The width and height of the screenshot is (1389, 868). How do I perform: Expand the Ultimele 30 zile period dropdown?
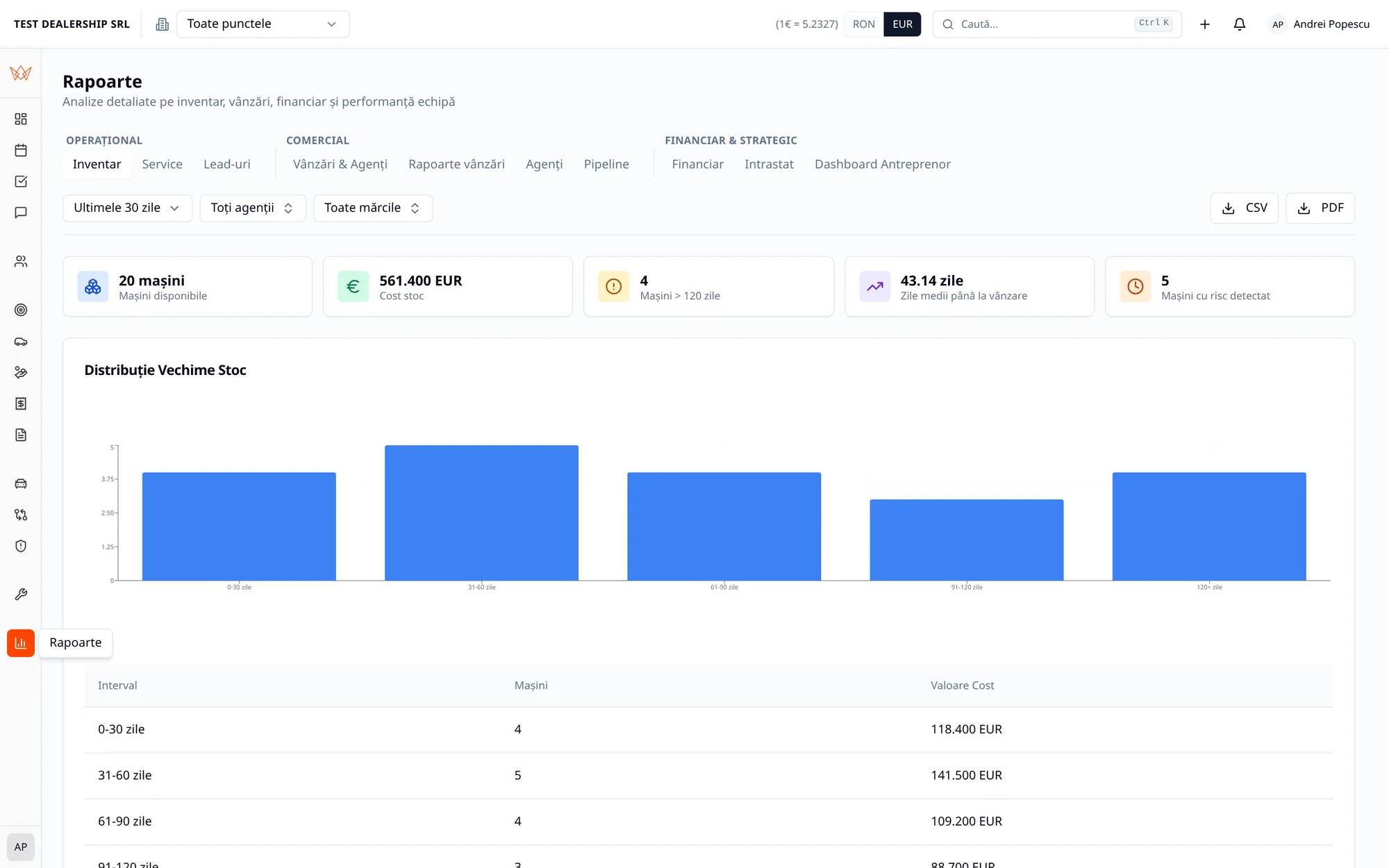[127, 208]
